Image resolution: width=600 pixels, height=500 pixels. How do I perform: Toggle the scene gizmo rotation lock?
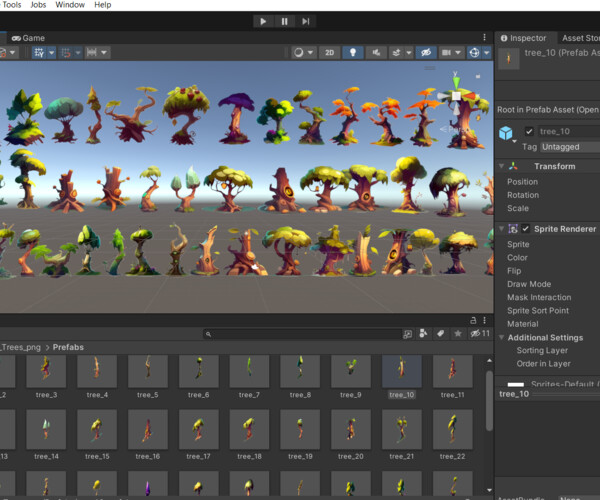pos(478,77)
